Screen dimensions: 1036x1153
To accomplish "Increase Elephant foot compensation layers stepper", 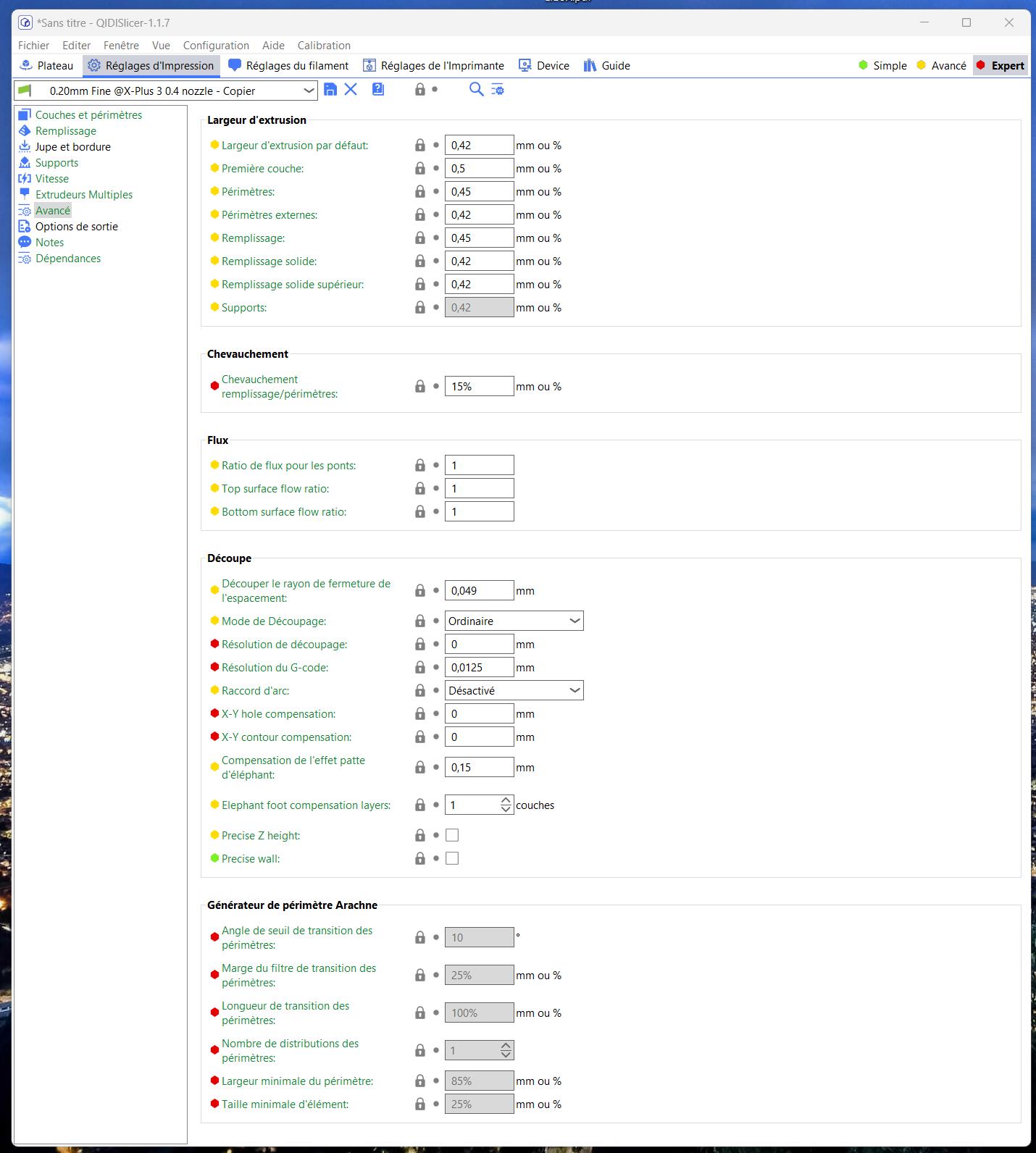I will tap(506, 801).
